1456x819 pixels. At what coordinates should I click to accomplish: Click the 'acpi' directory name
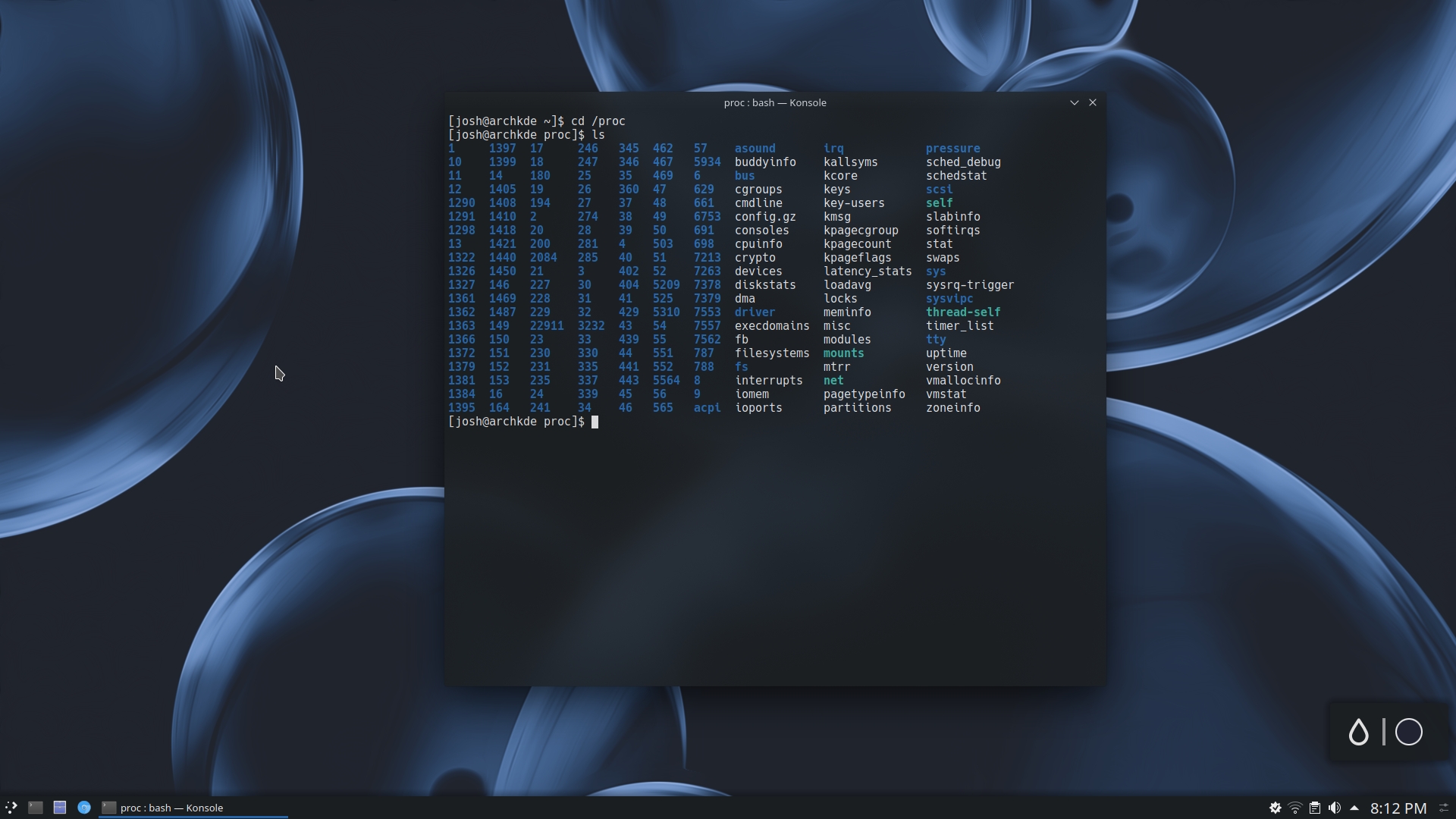click(x=707, y=408)
